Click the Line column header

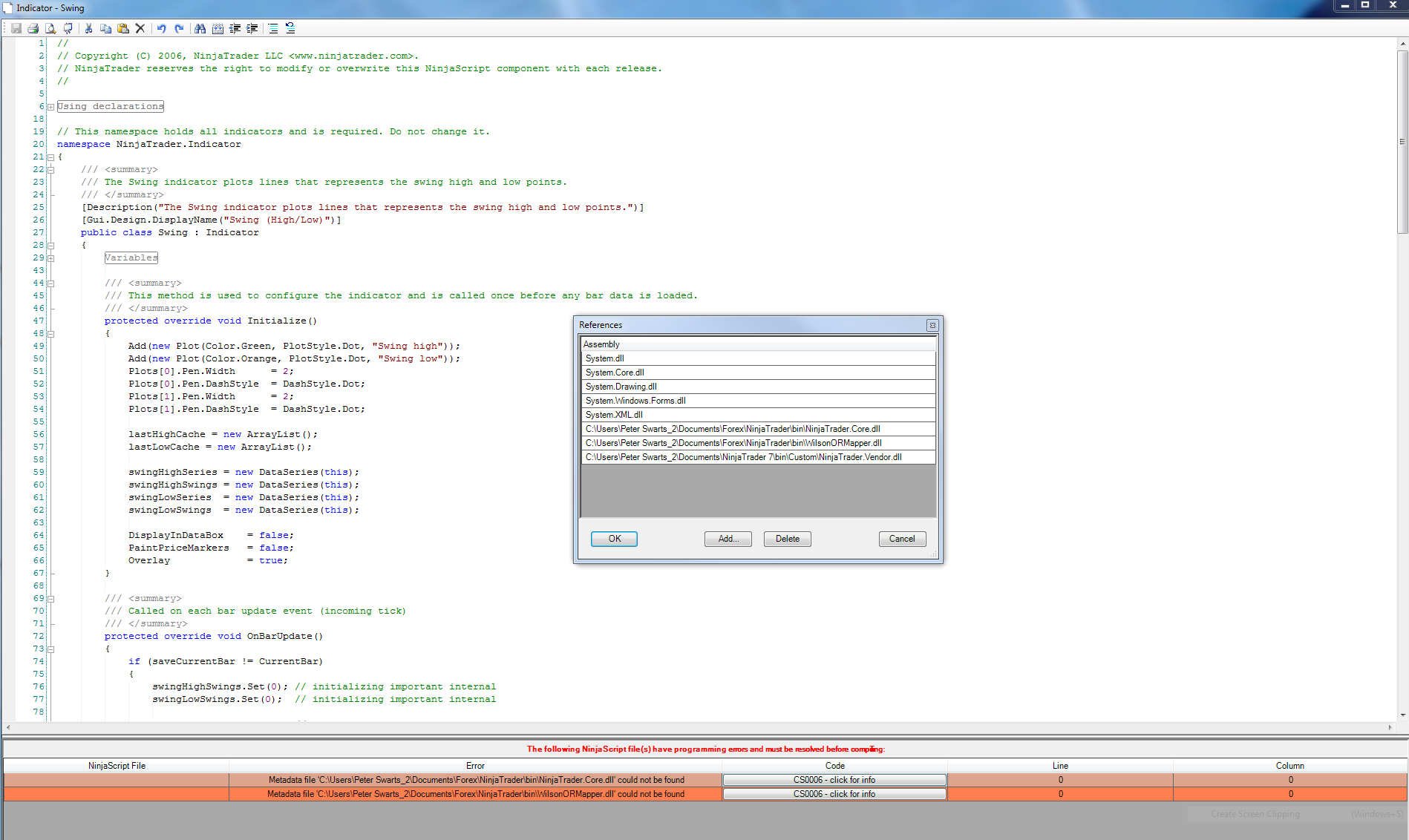(1060, 766)
